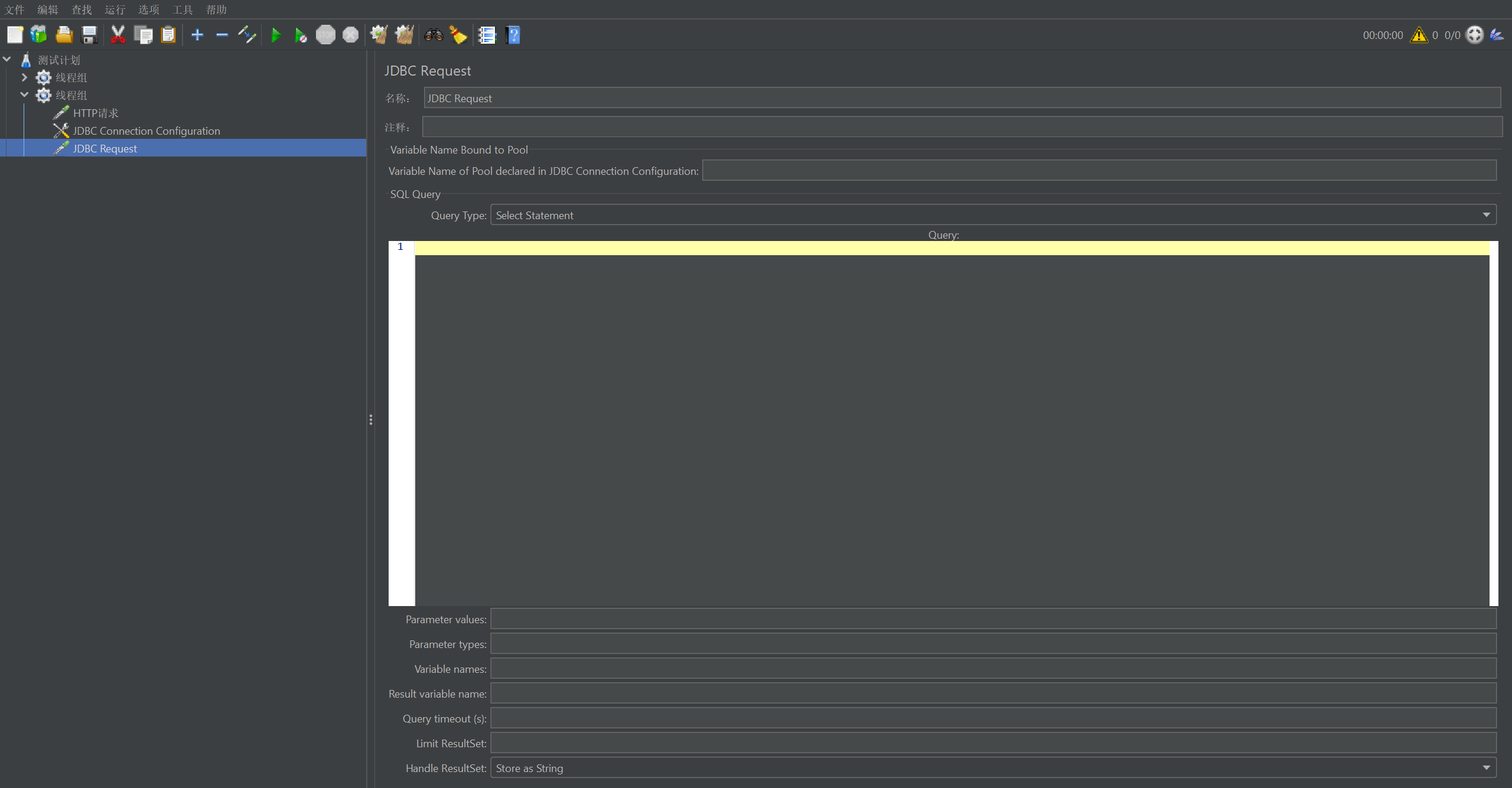The width and height of the screenshot is (1512, 788).
Task: Click the panel splitter handle dots
Action: coord(370,419)
